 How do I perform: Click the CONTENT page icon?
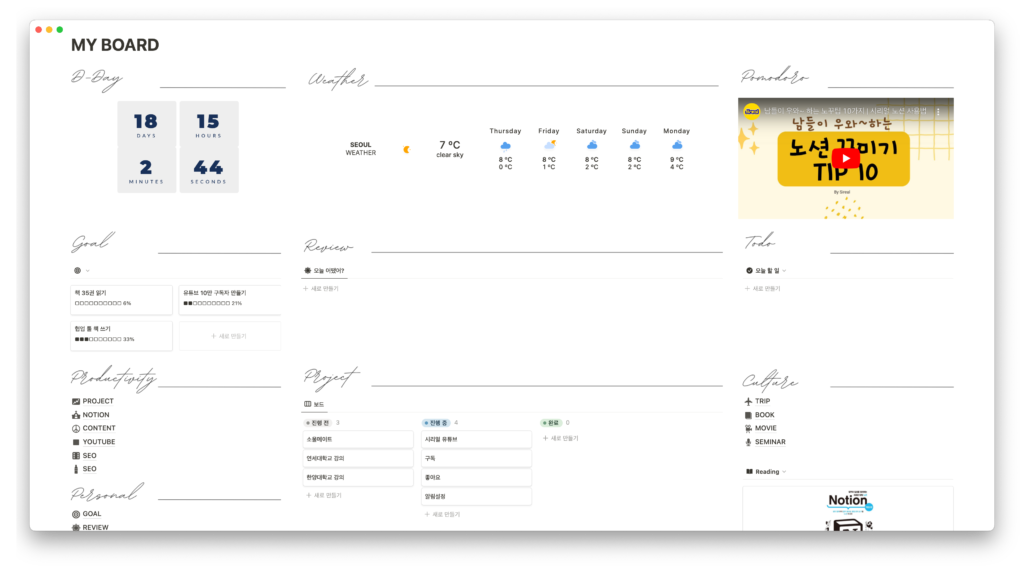point(76,428)
